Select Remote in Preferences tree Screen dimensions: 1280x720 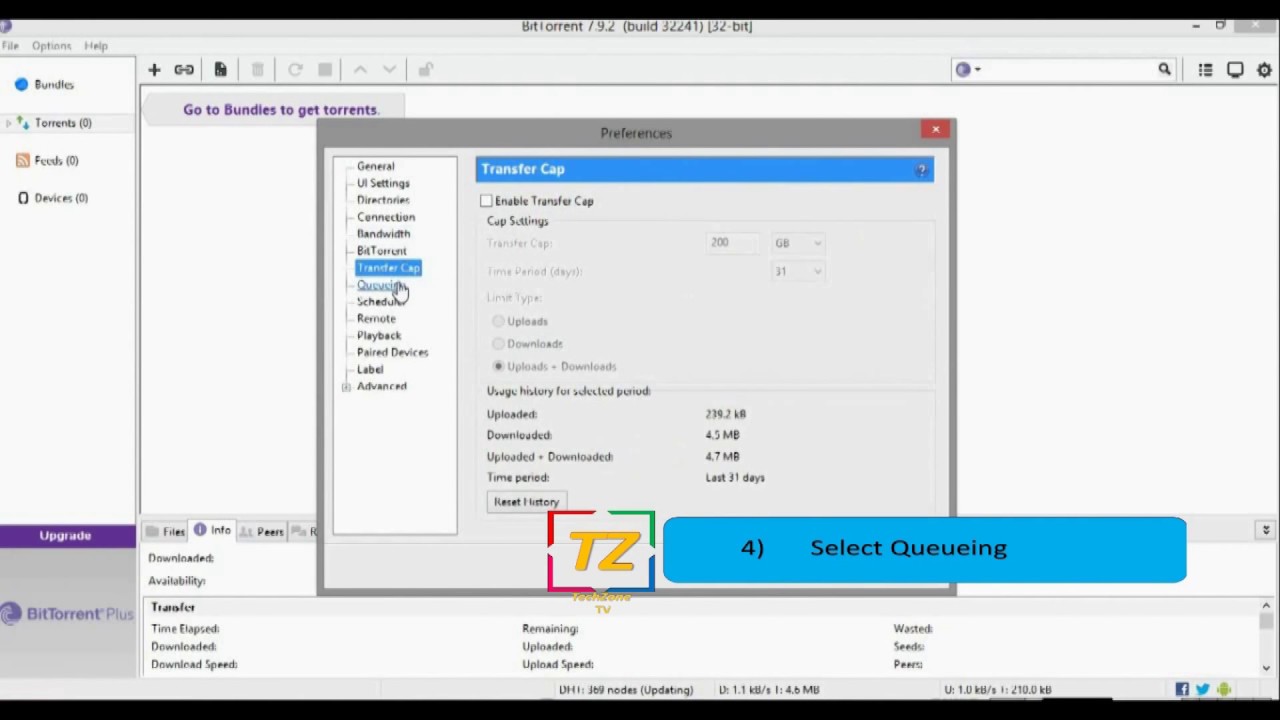(376, 319)
